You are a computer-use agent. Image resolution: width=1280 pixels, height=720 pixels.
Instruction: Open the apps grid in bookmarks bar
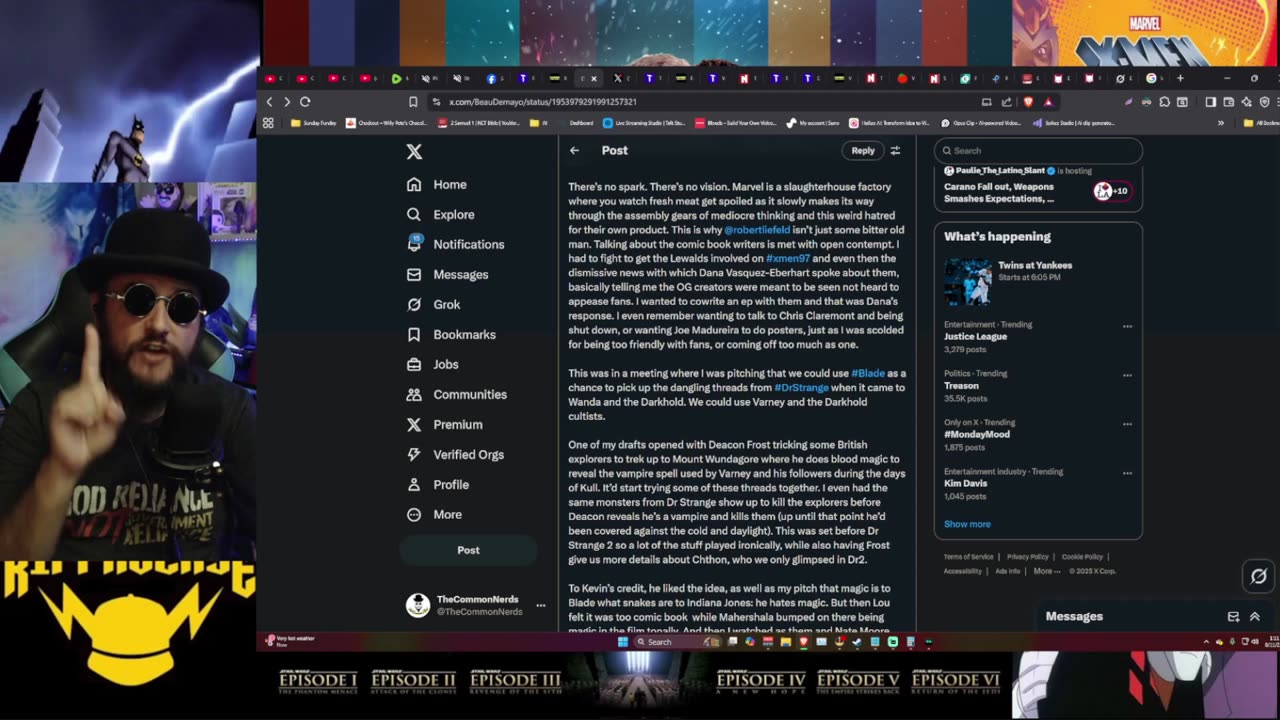[268, 123]
